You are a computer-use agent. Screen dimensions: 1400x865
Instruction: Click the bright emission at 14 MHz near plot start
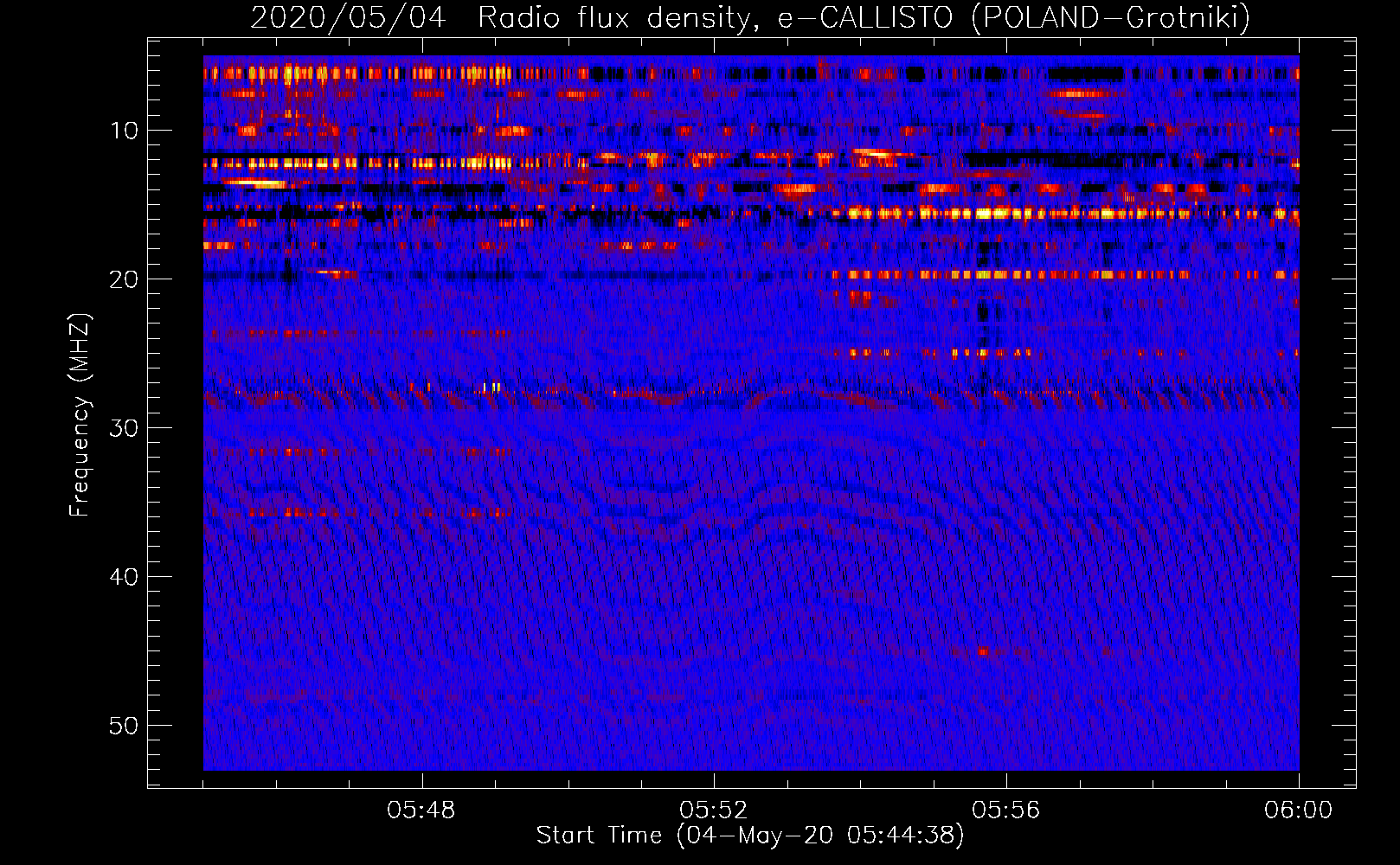coord(255,183)
